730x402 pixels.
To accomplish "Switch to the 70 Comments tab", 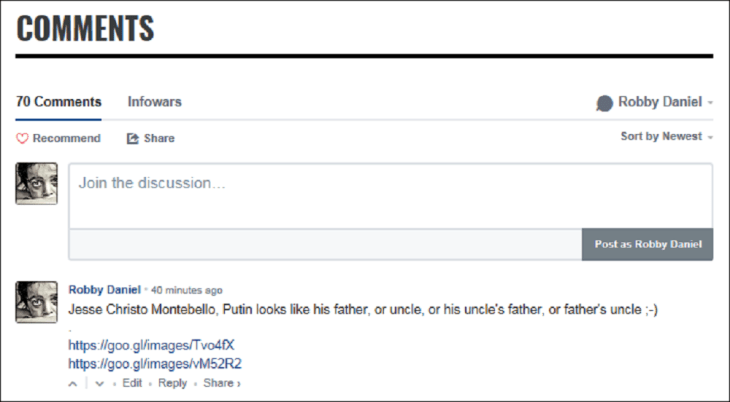I will [x=59, y=102].
